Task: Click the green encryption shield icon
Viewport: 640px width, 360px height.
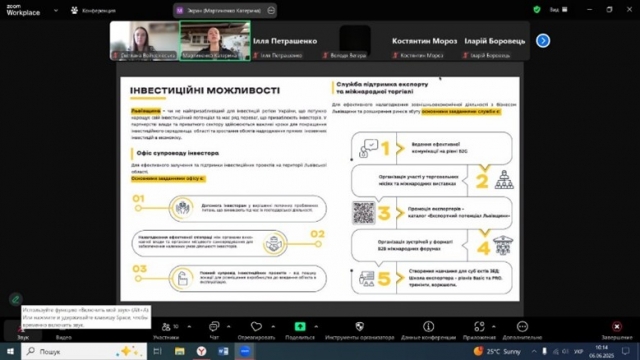Action: click(x=537, y=9)
